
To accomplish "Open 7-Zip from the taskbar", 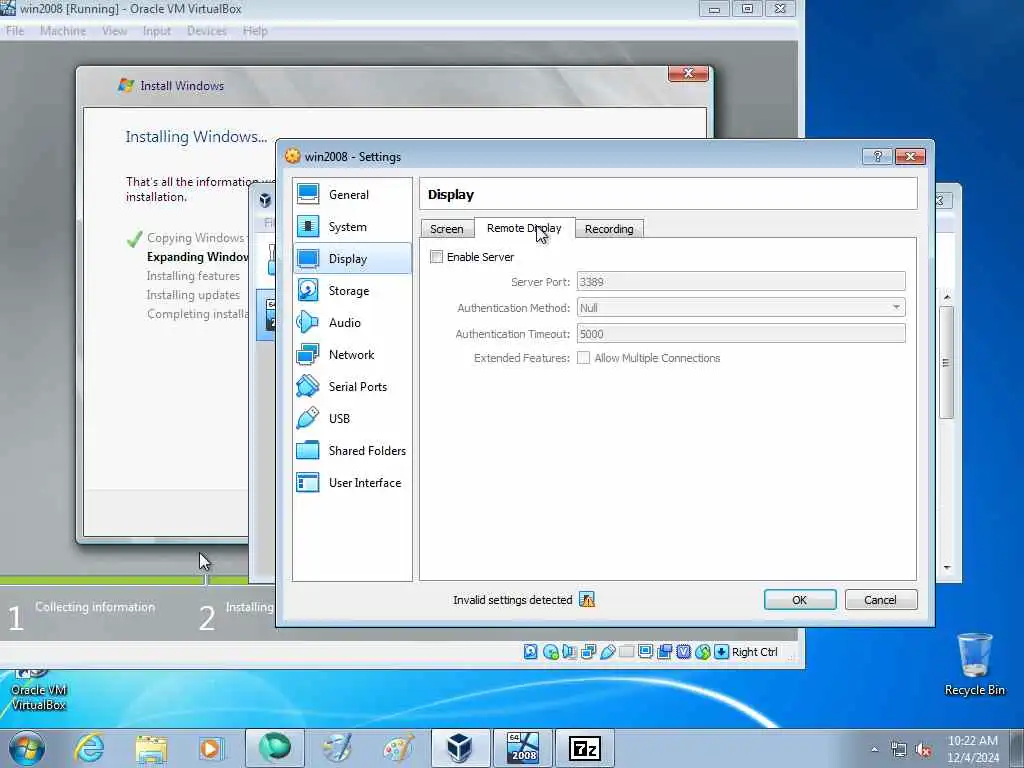I will [x=585, y=748].
